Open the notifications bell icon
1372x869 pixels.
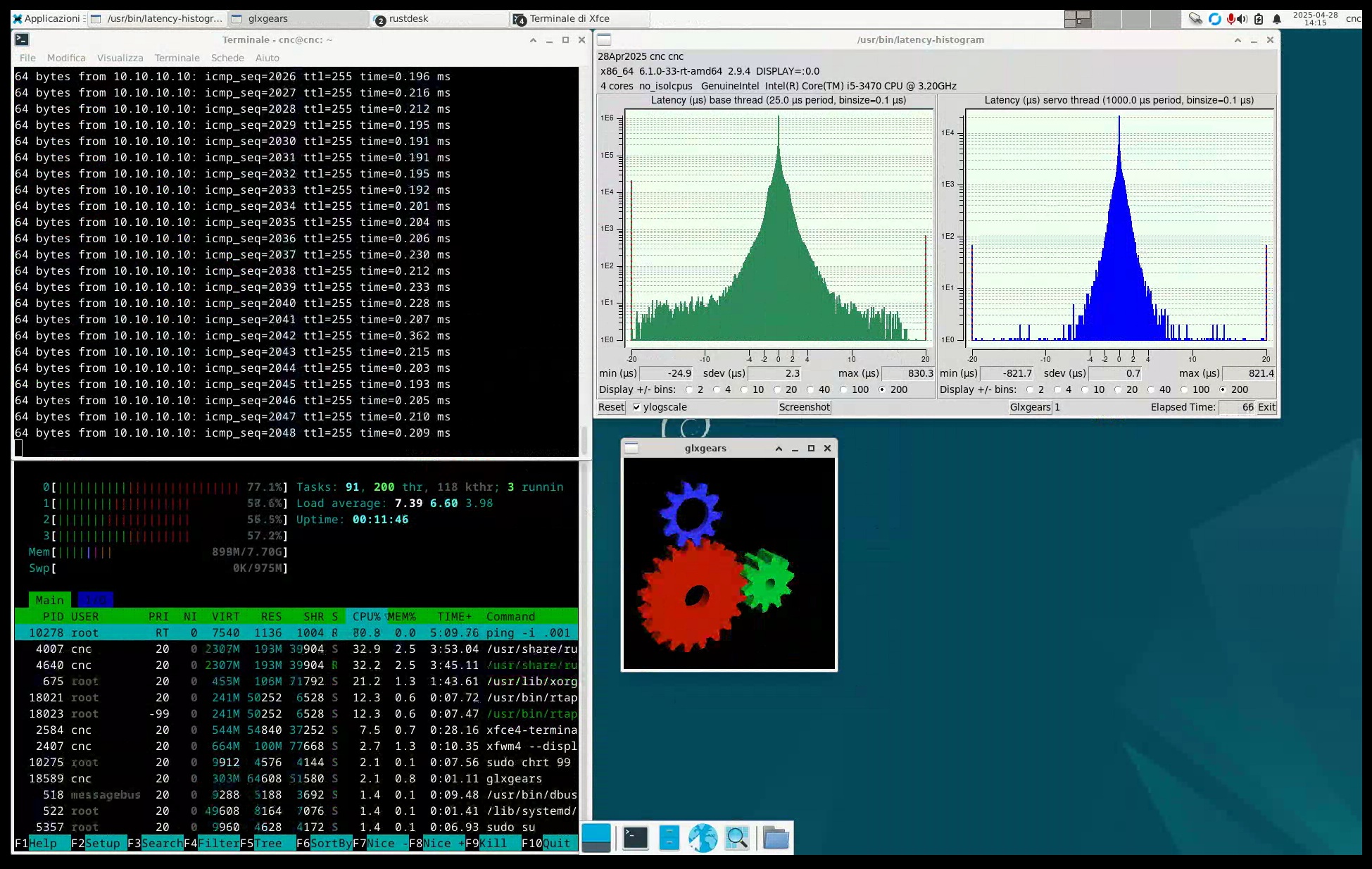[x=1277, y=19]
